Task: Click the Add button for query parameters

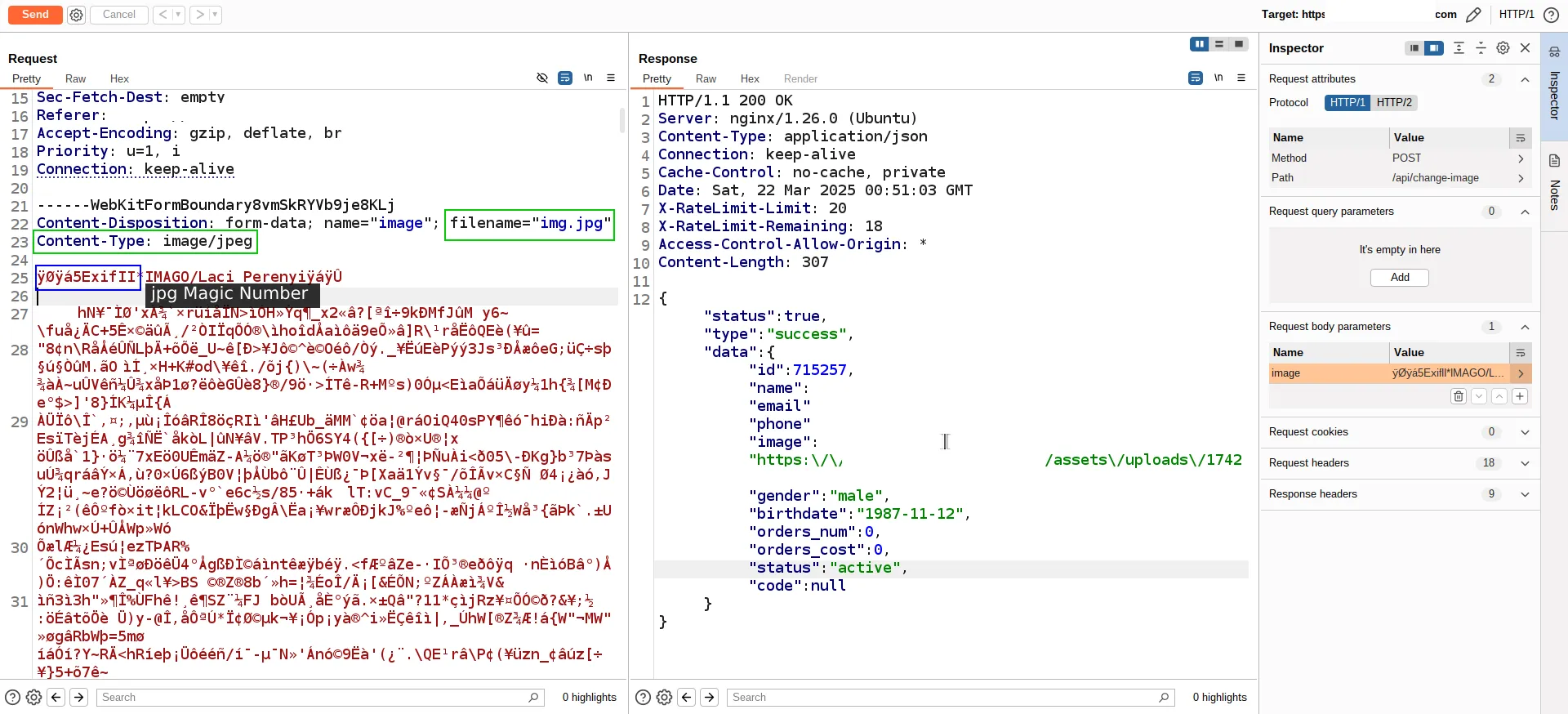Action: tap(1399, 278)
